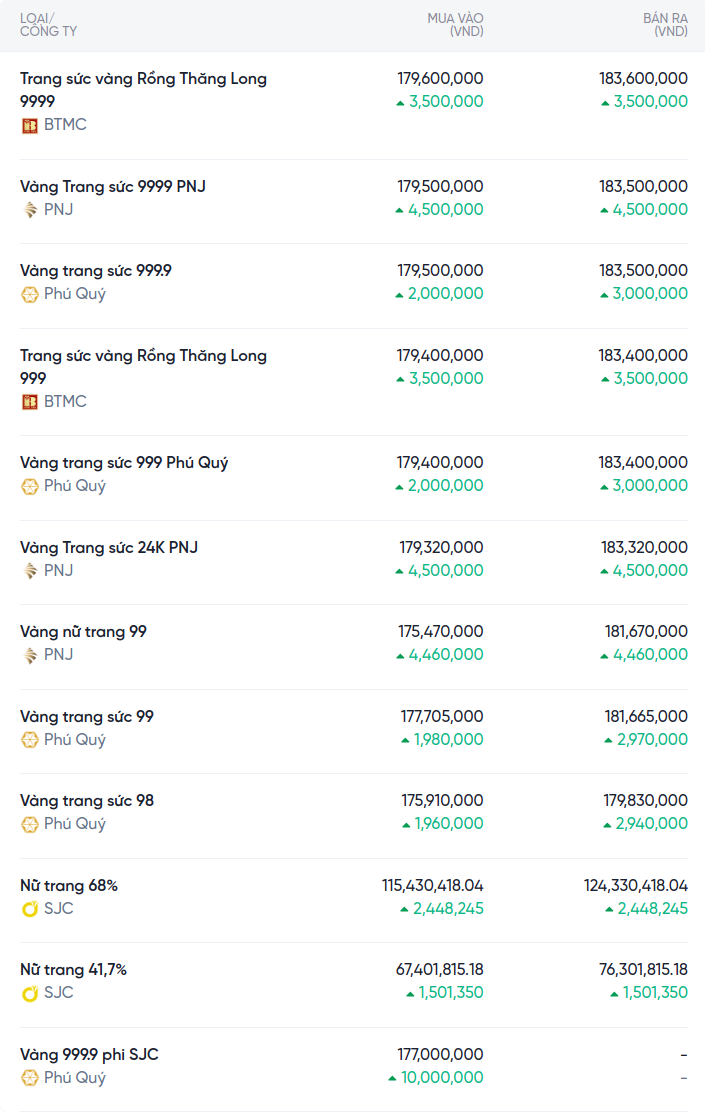The width and height of the screenshot is (705, 1112).
Task: Click the MUA VÀO column header
Action: [x=455, y=25]
